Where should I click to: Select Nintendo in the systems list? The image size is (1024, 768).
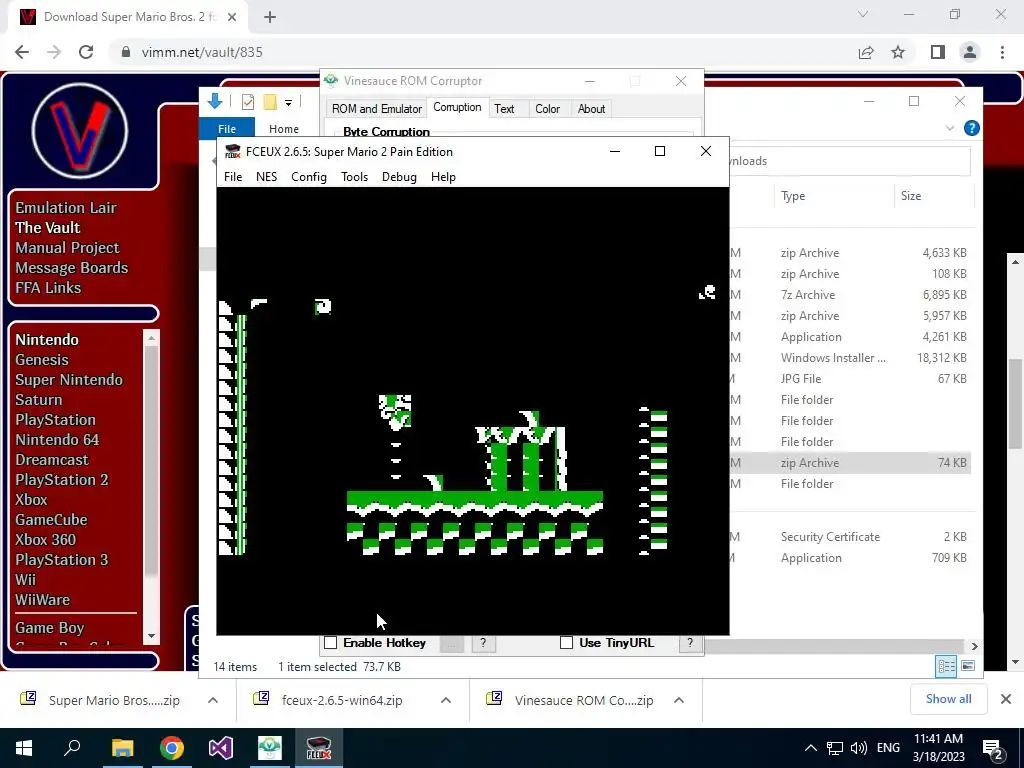47,340
